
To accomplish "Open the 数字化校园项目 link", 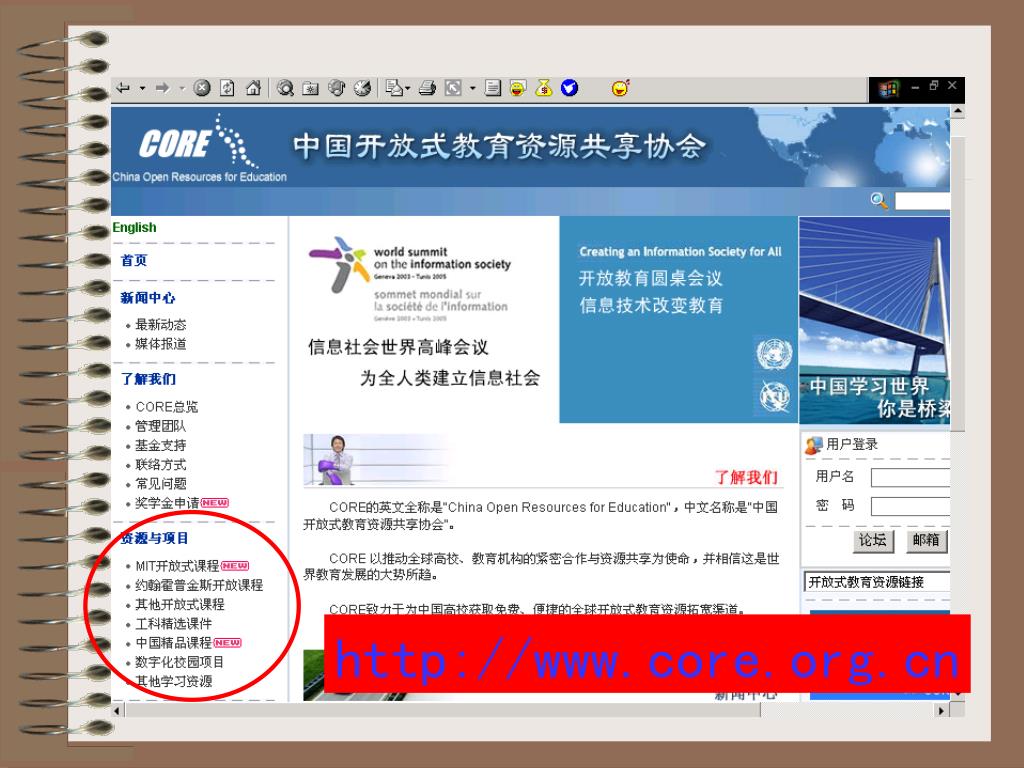I will [180, 662].
